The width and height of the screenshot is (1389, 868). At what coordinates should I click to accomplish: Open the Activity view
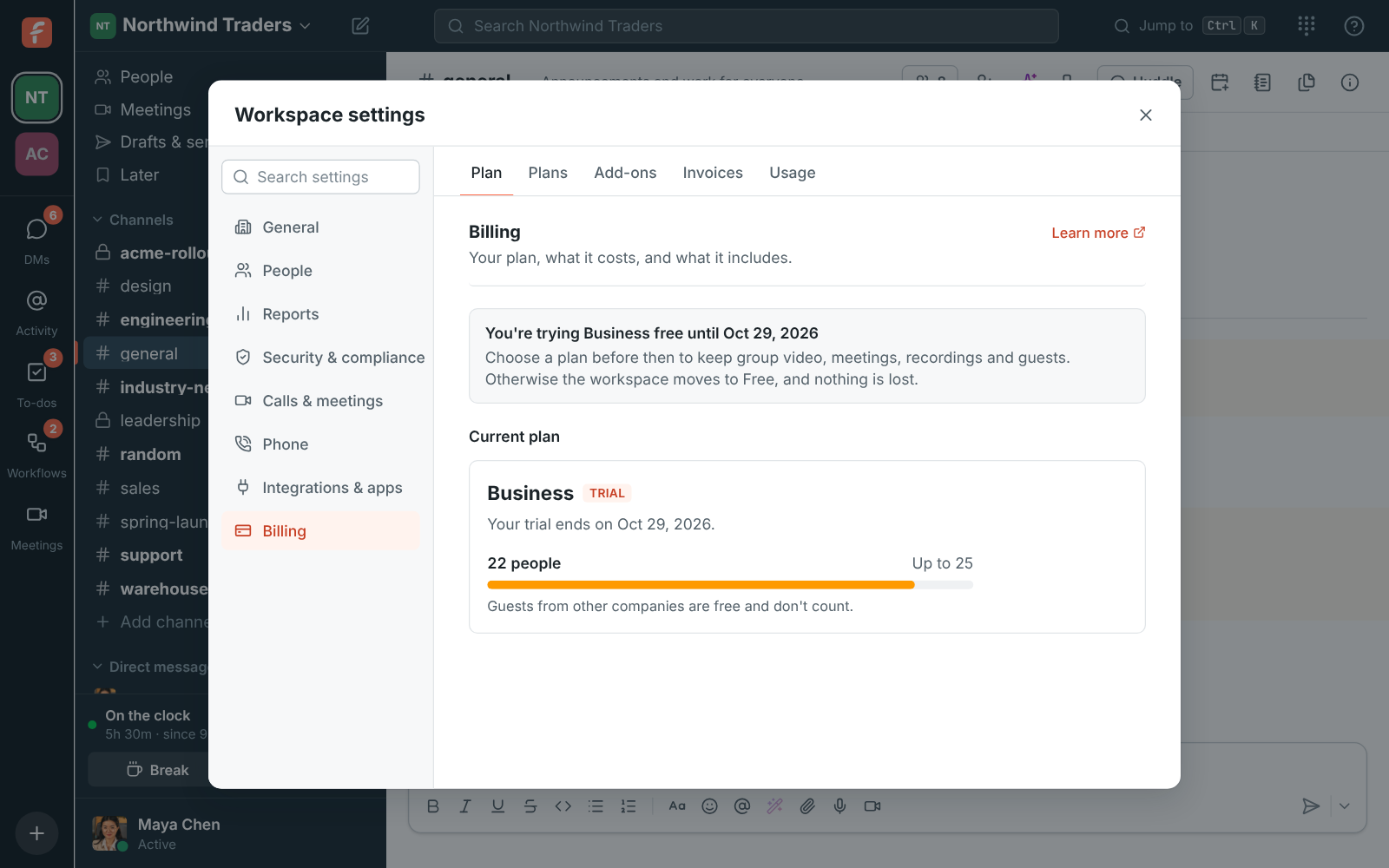36,311
